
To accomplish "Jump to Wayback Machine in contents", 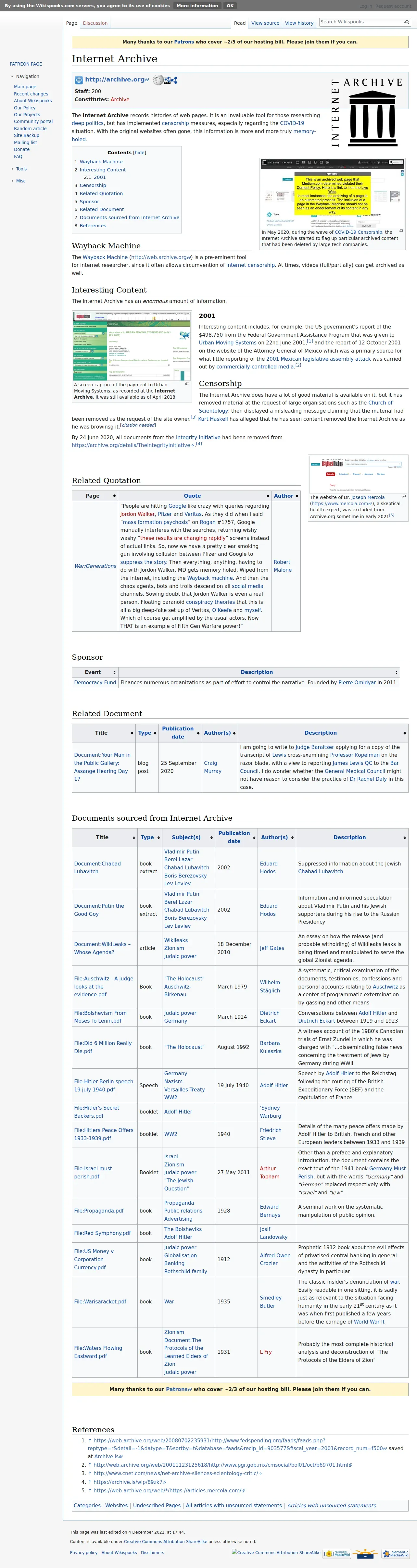I will 101,162.
